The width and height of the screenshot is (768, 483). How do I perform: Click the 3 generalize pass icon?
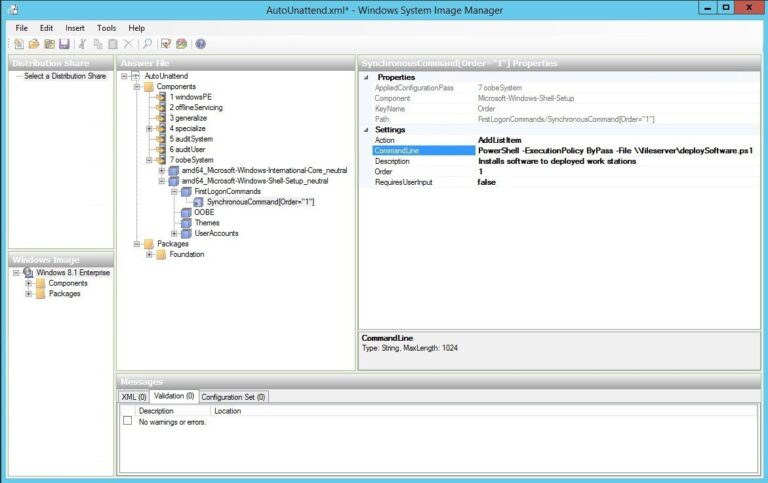point(161,118)
